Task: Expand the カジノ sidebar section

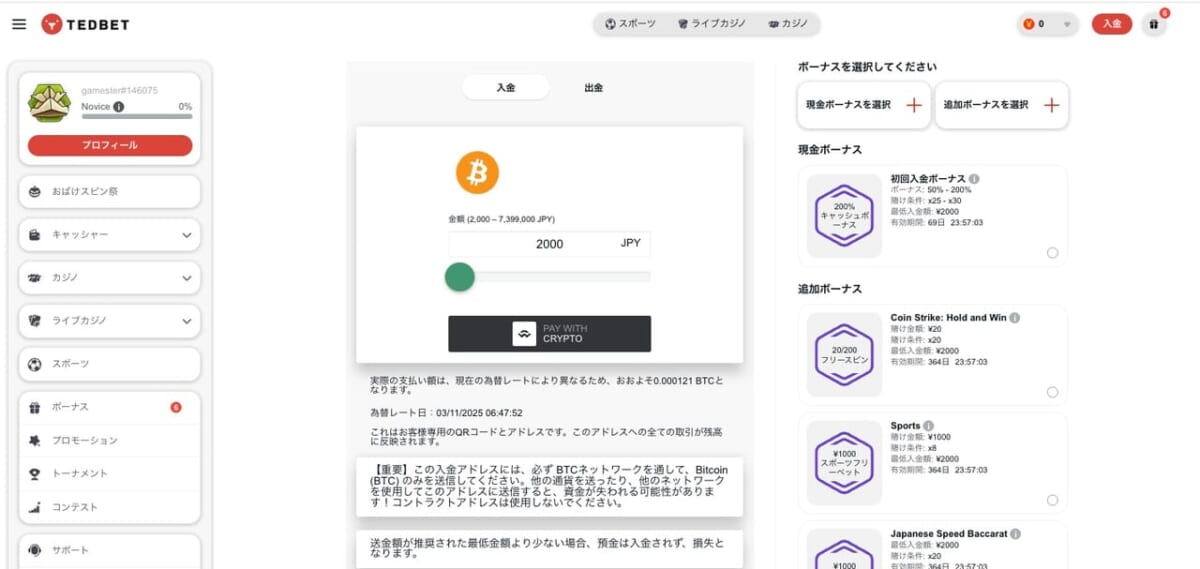Action: point(187,278)
